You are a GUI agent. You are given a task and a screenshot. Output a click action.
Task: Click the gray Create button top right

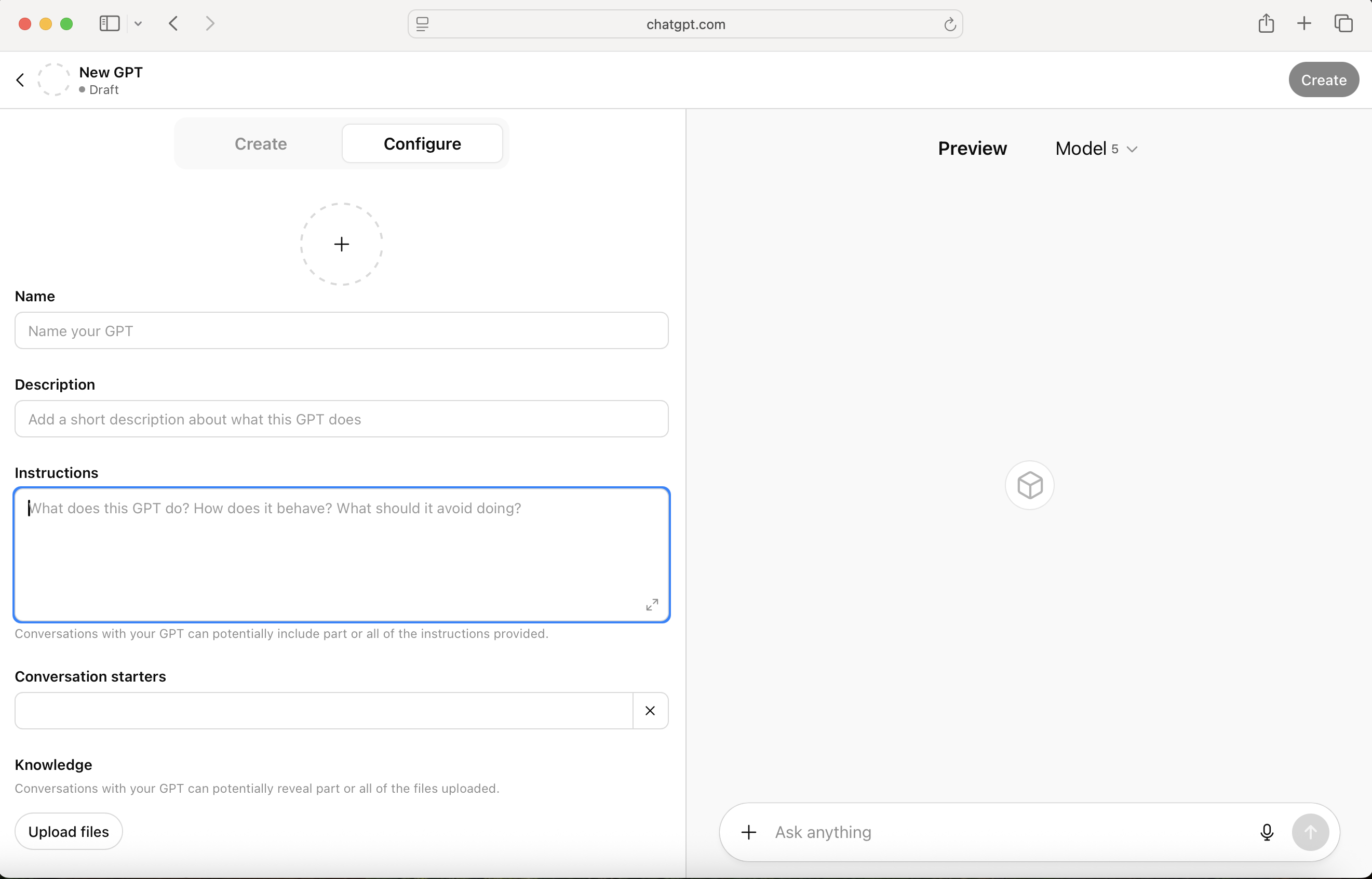1323,80
